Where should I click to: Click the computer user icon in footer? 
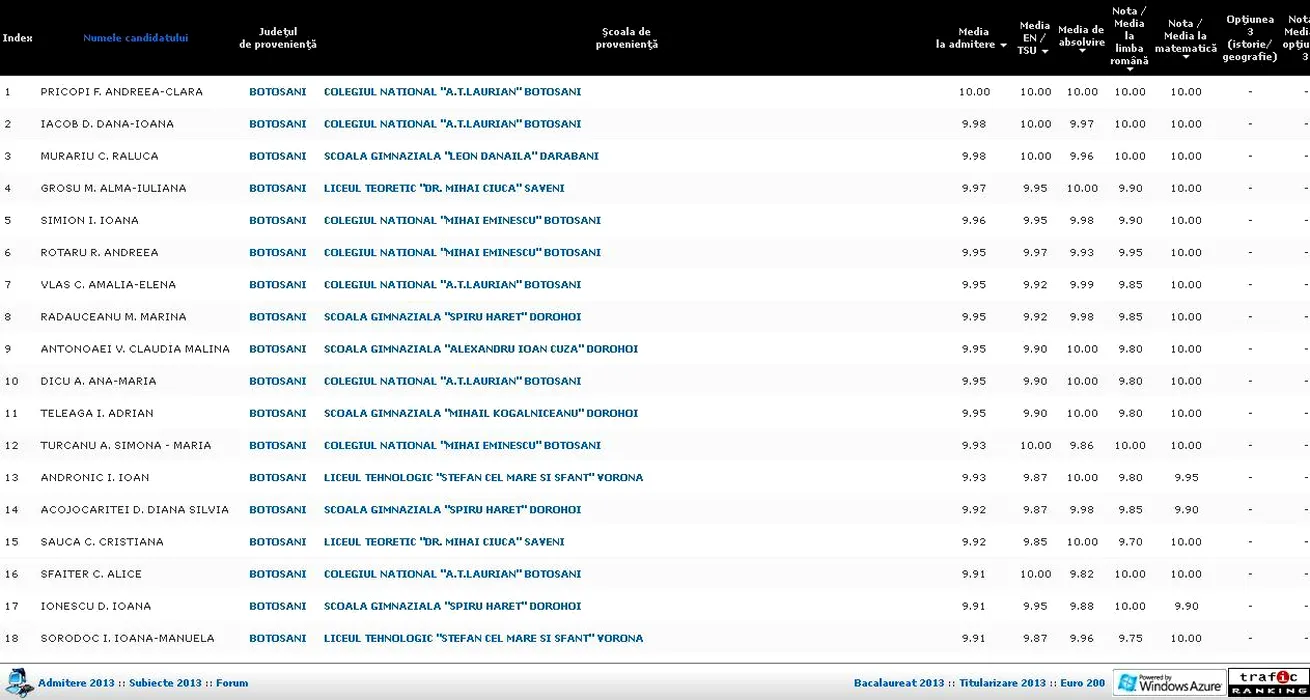[x=17, y=681]
